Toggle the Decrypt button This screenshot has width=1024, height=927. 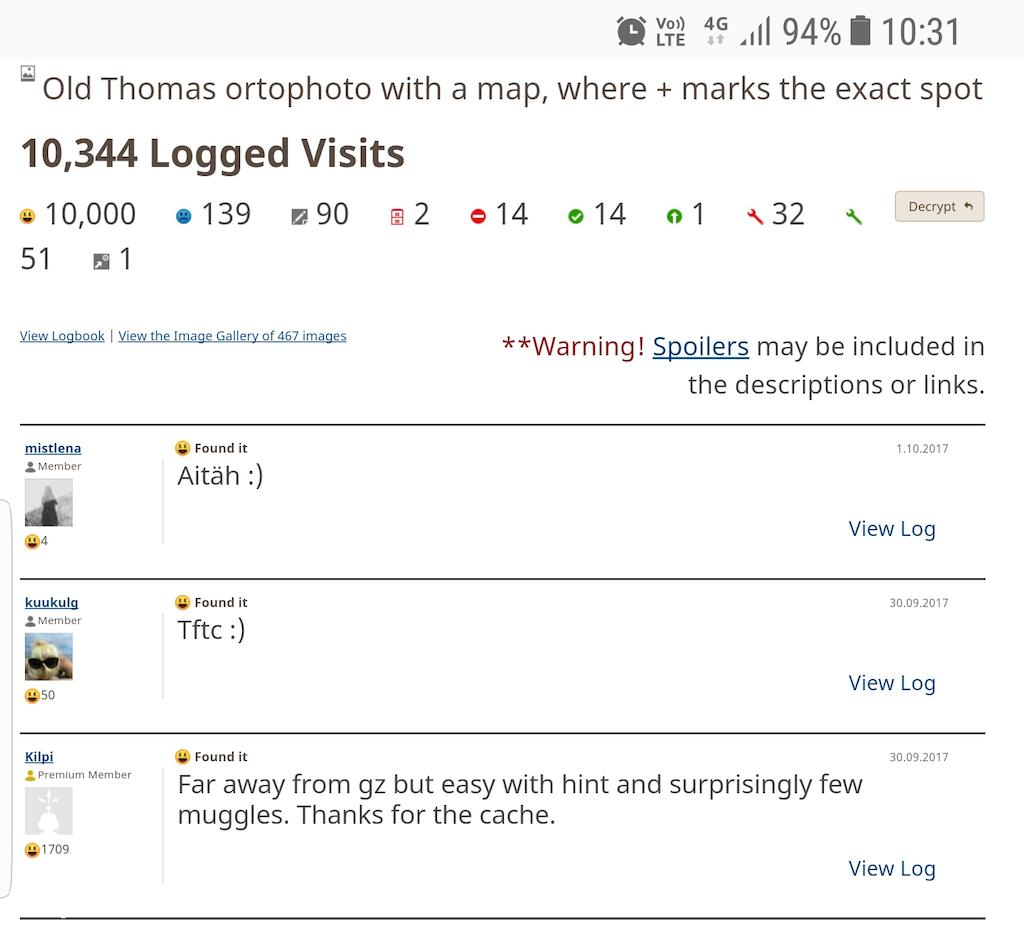coord(939,206)
